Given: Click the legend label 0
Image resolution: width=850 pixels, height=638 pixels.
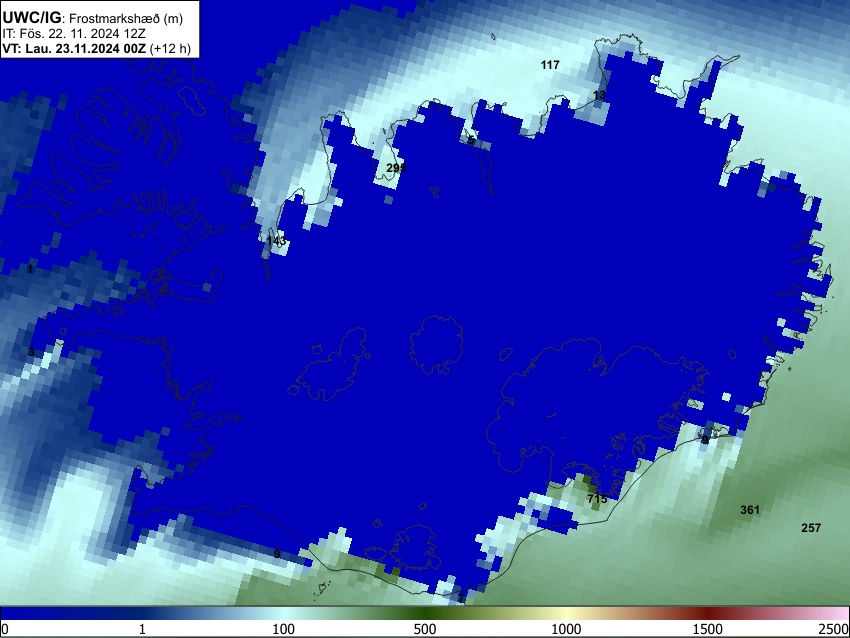Looking at the screenshot, I should click(5, 629).
